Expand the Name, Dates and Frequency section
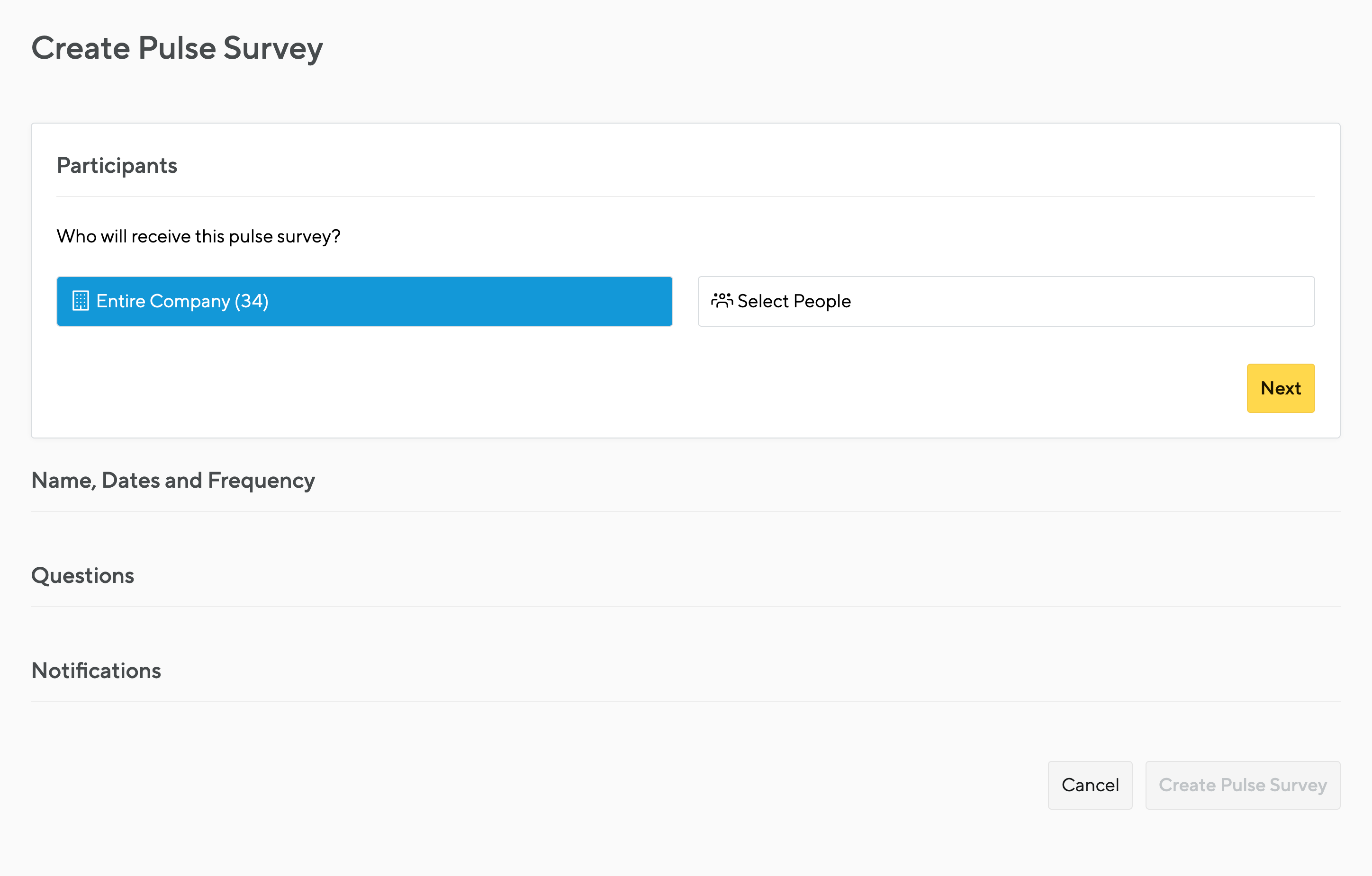 [x=173, y=481]
